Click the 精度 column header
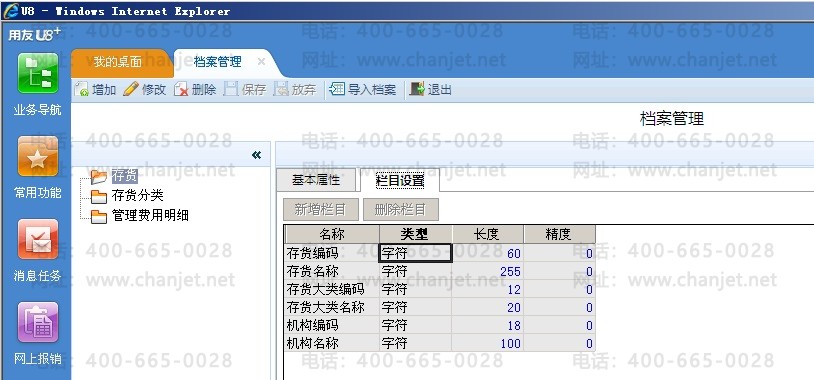The height and width of the screenshot is (380, 814). [559, 234]
